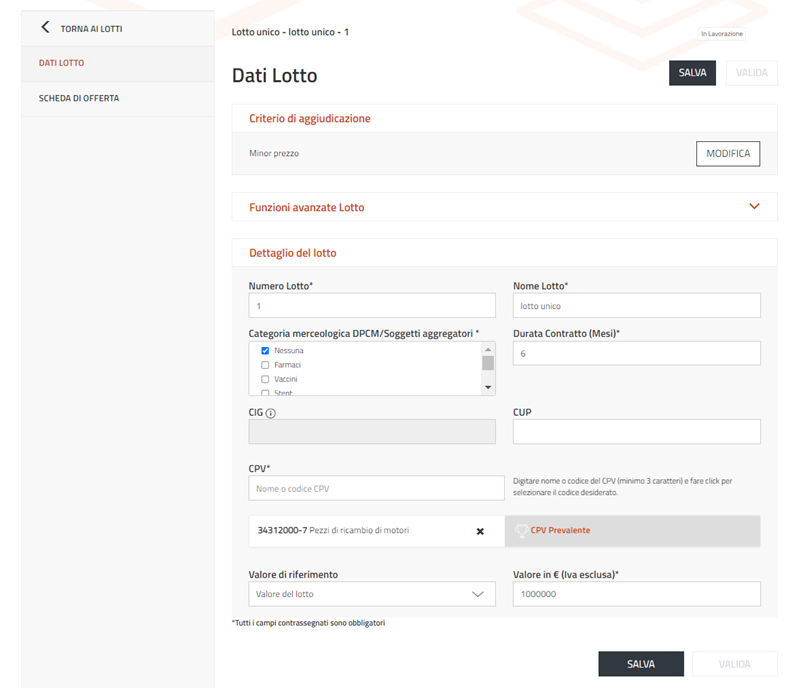Click the CPV search input field
Image resolution: width=803 pixels, height=688 pixels.
pos(376,488)
